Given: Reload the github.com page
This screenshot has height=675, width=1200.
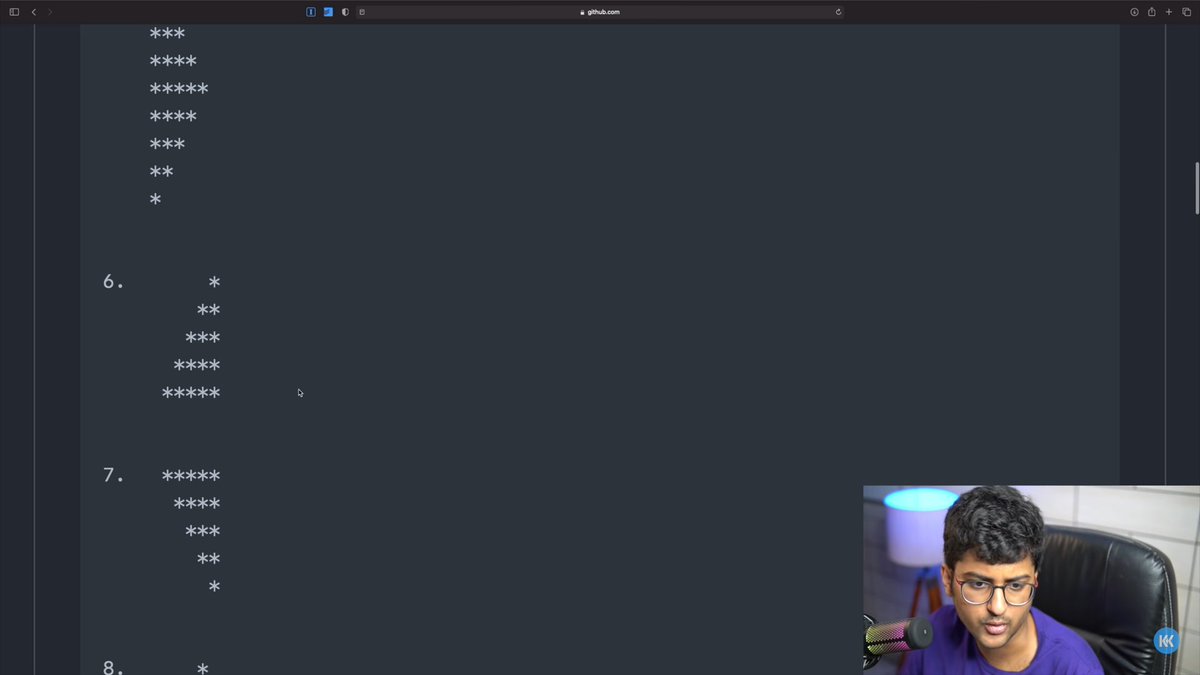Looking at the screenshot, I should pyautogui.click(x=838, y=12).
